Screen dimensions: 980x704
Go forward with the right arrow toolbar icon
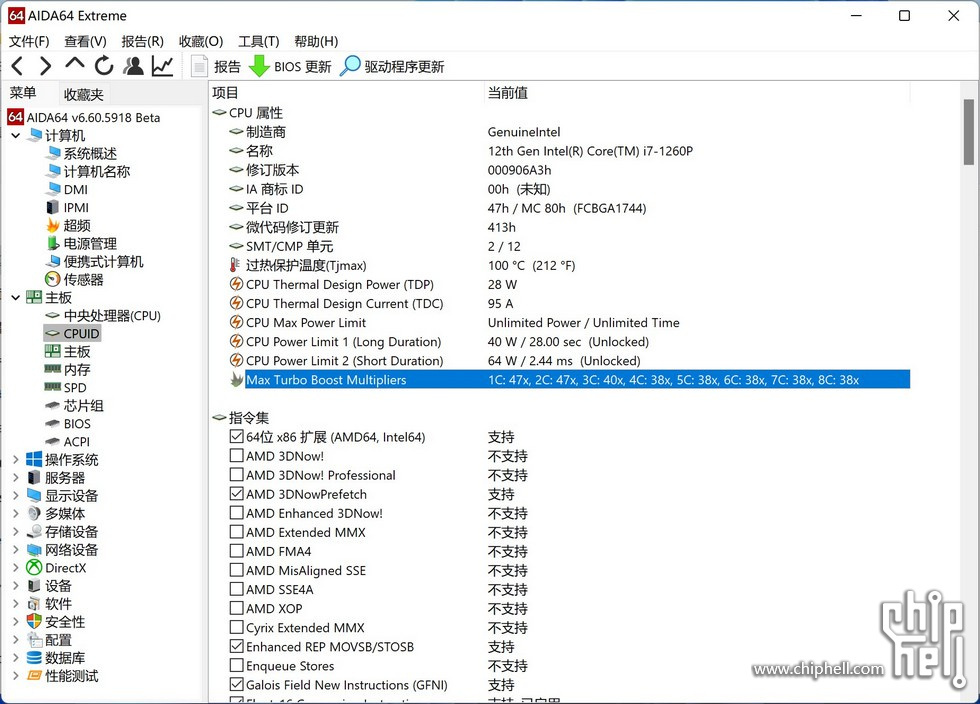click(x=45, y=66)
